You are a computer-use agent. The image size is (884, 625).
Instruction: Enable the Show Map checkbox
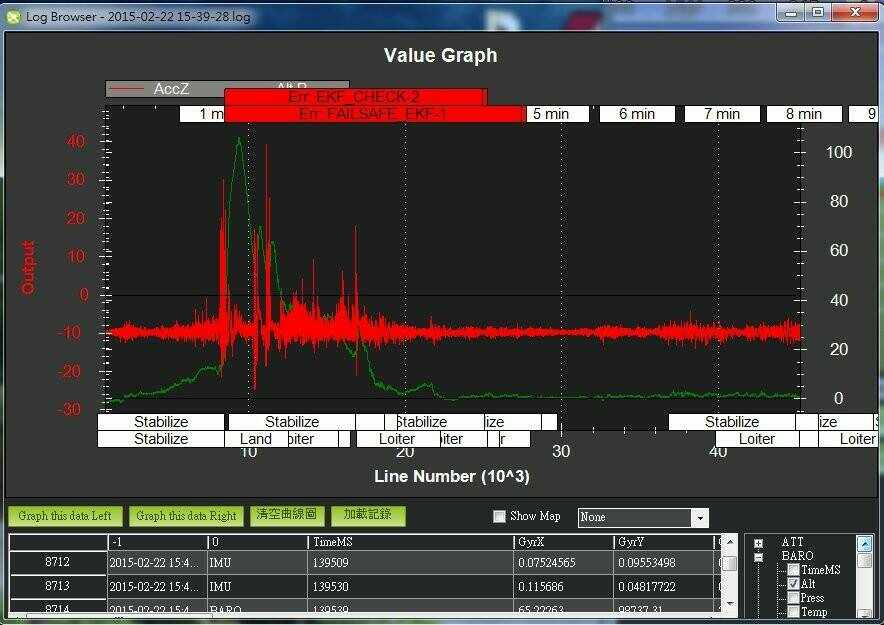(x=500, y=517)
